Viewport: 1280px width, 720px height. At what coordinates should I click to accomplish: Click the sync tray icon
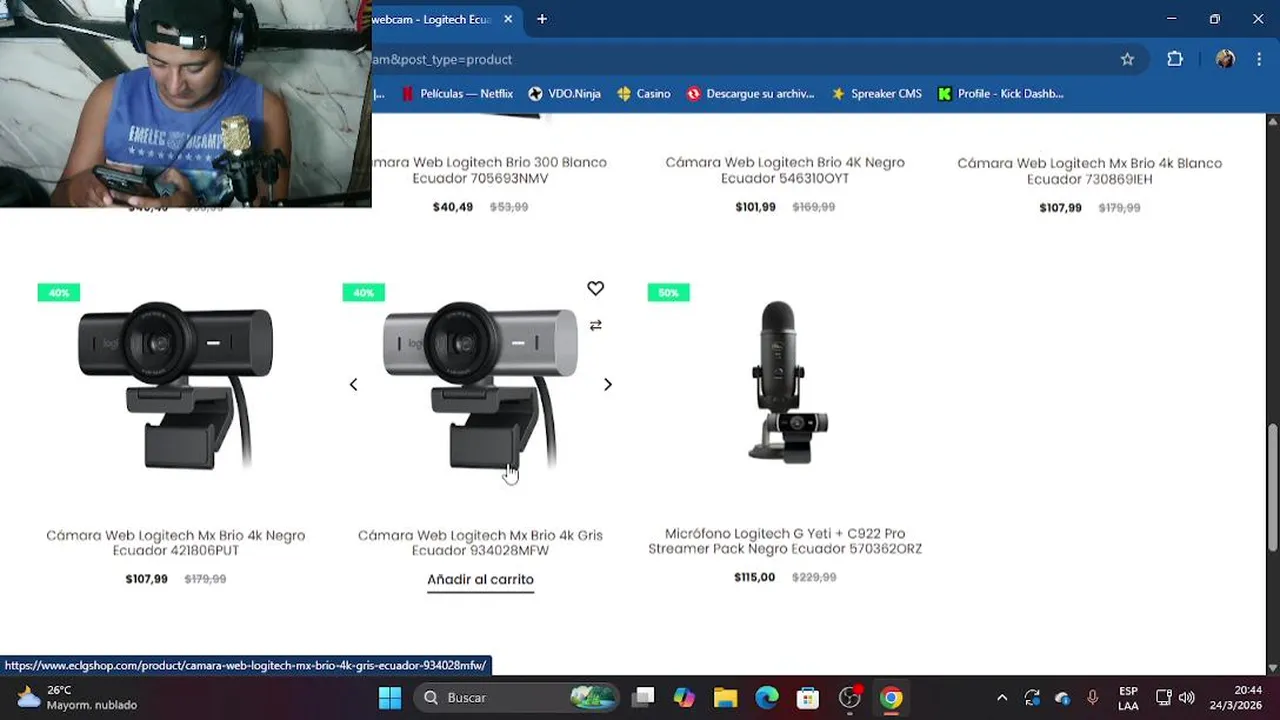pos(1032,698)
